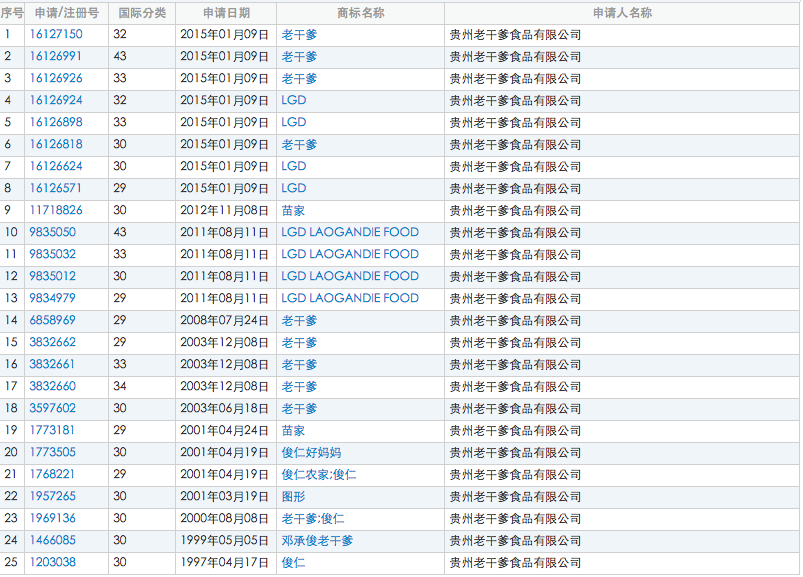Select date 2000年08月08日

coord(225,519)
